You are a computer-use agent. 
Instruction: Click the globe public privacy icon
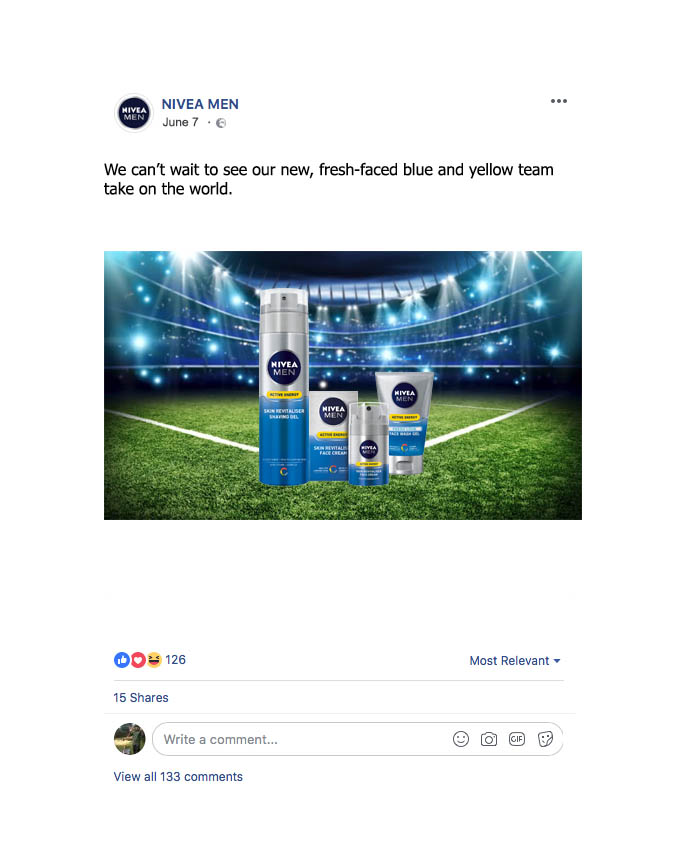click(221, 123)
